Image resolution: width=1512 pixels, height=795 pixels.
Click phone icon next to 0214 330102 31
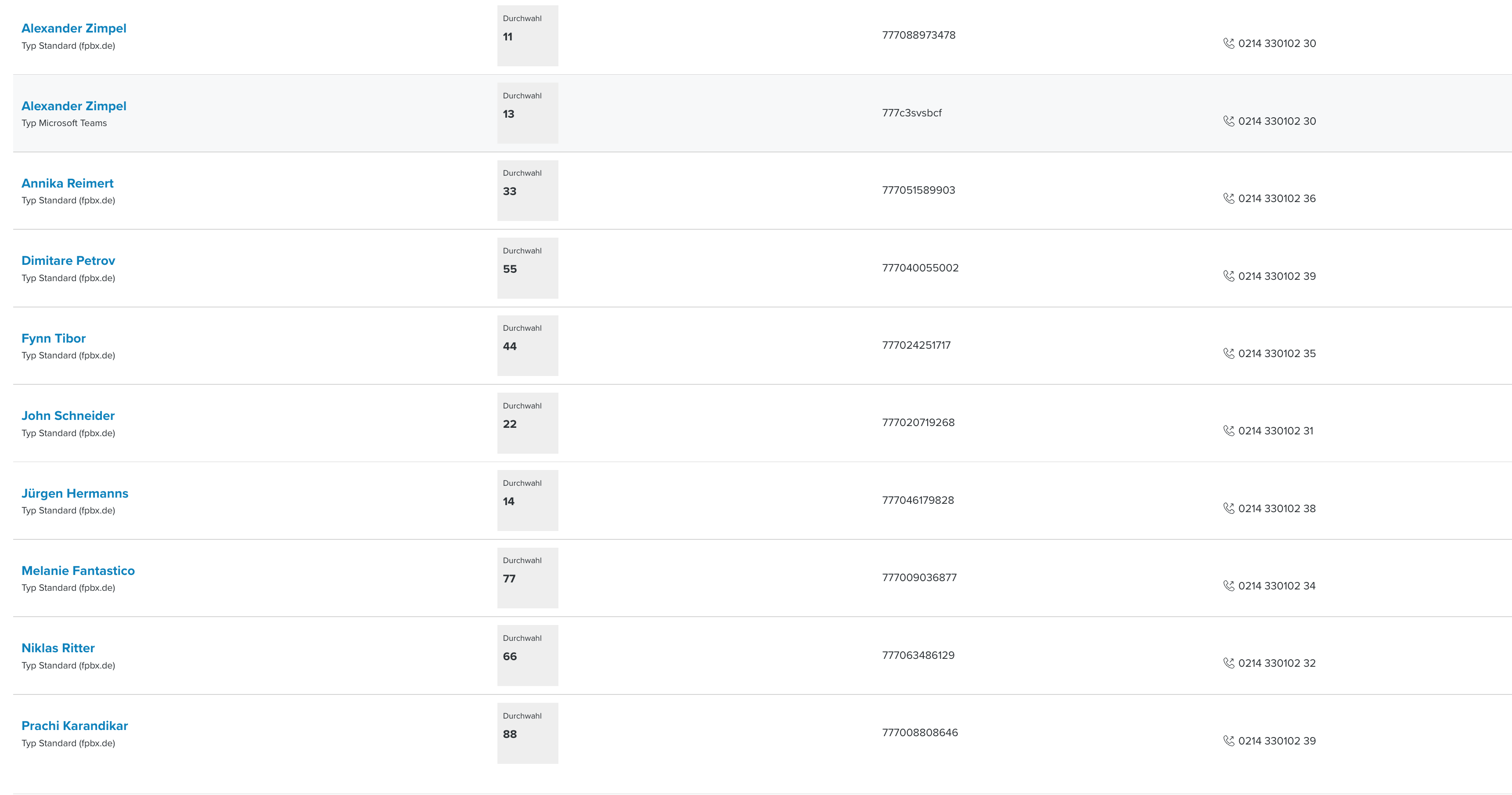[x=1228, y=431]
